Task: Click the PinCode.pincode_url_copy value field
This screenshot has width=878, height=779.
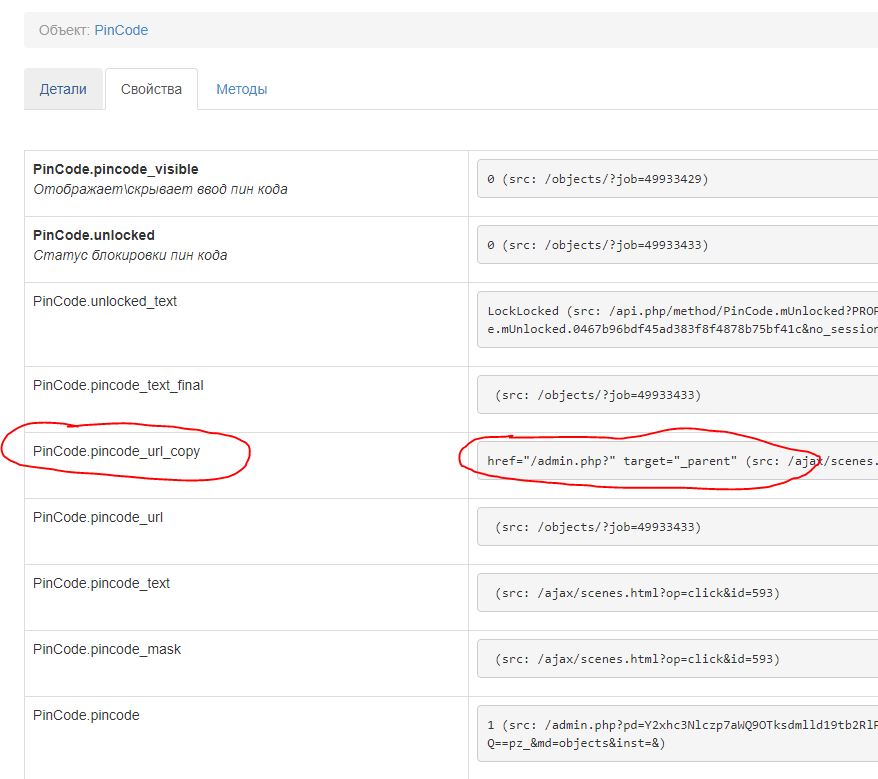Action: click(x=677, y=461)
